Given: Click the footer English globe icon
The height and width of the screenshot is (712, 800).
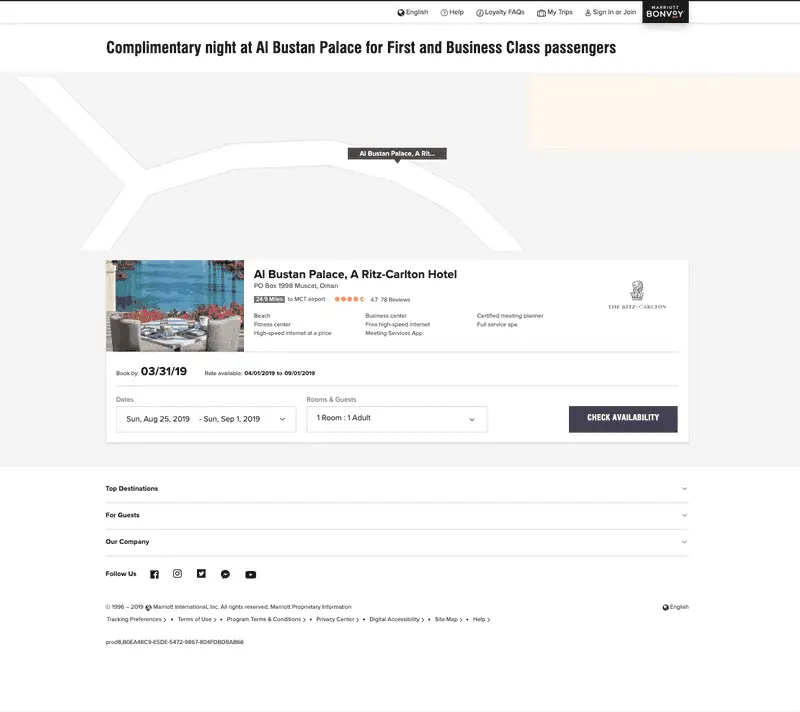Looking at the screenshot, I should tap(665, 607).
